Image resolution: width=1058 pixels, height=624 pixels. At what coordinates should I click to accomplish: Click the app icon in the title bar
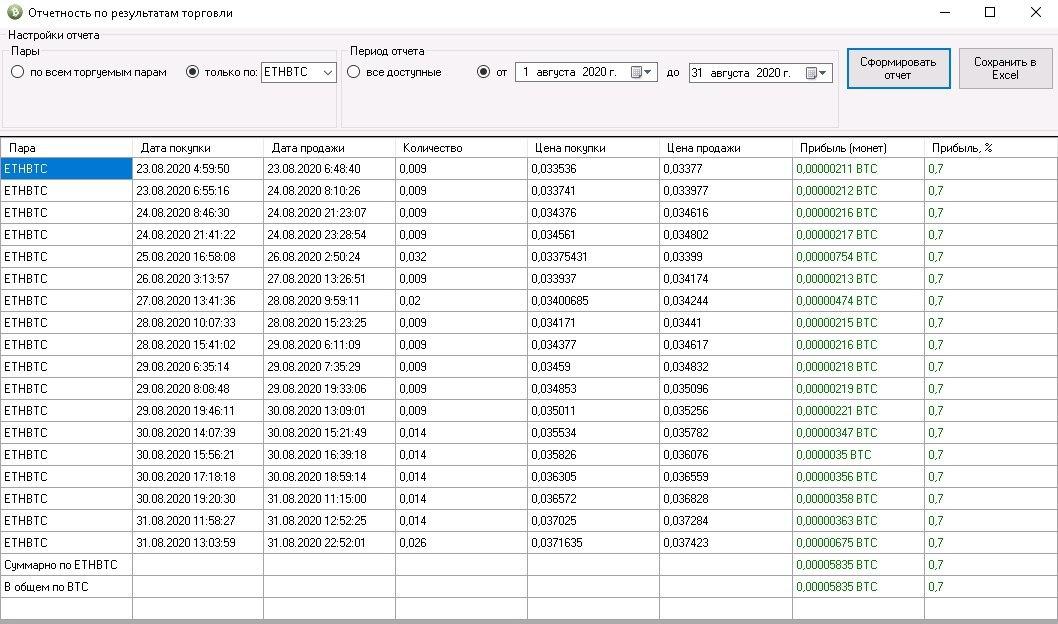(13, 12)
